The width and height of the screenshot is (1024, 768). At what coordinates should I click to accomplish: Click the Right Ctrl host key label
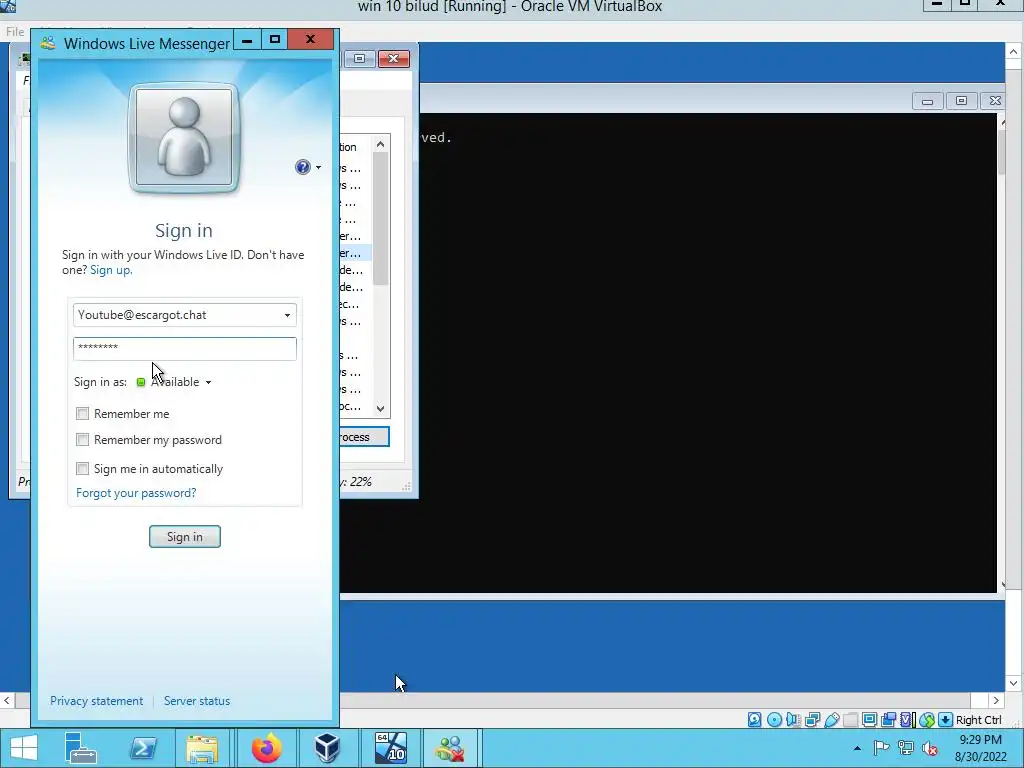click(978, 720)
